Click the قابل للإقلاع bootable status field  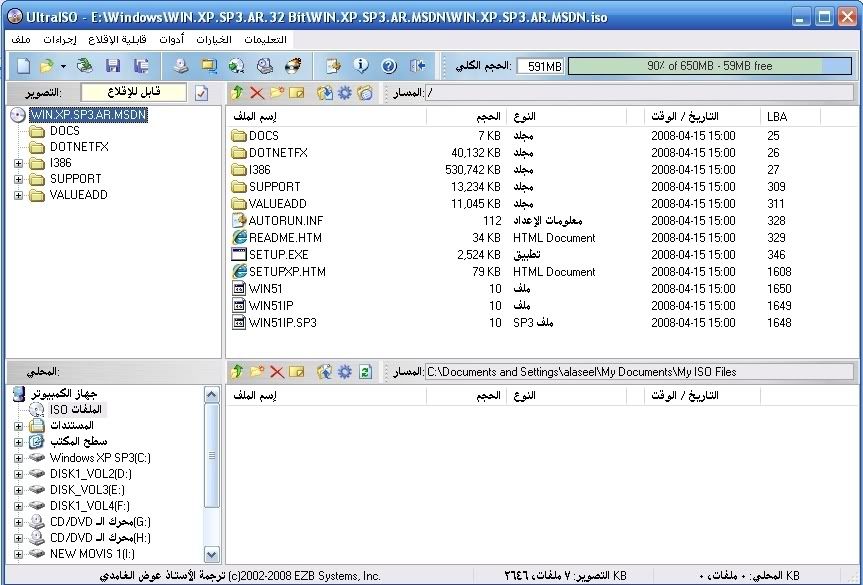point(134,92)
